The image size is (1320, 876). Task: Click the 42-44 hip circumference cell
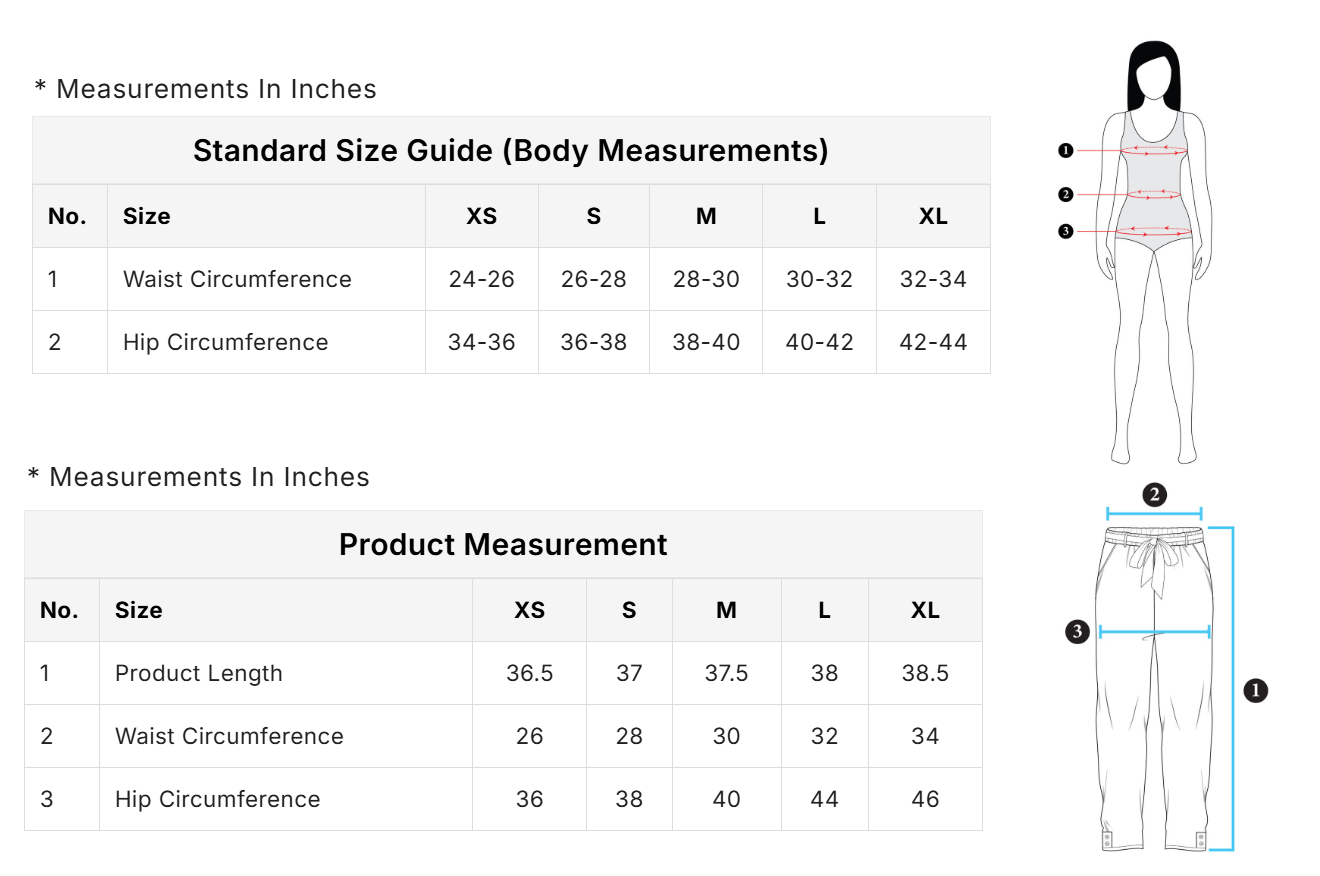coord(933,342)
